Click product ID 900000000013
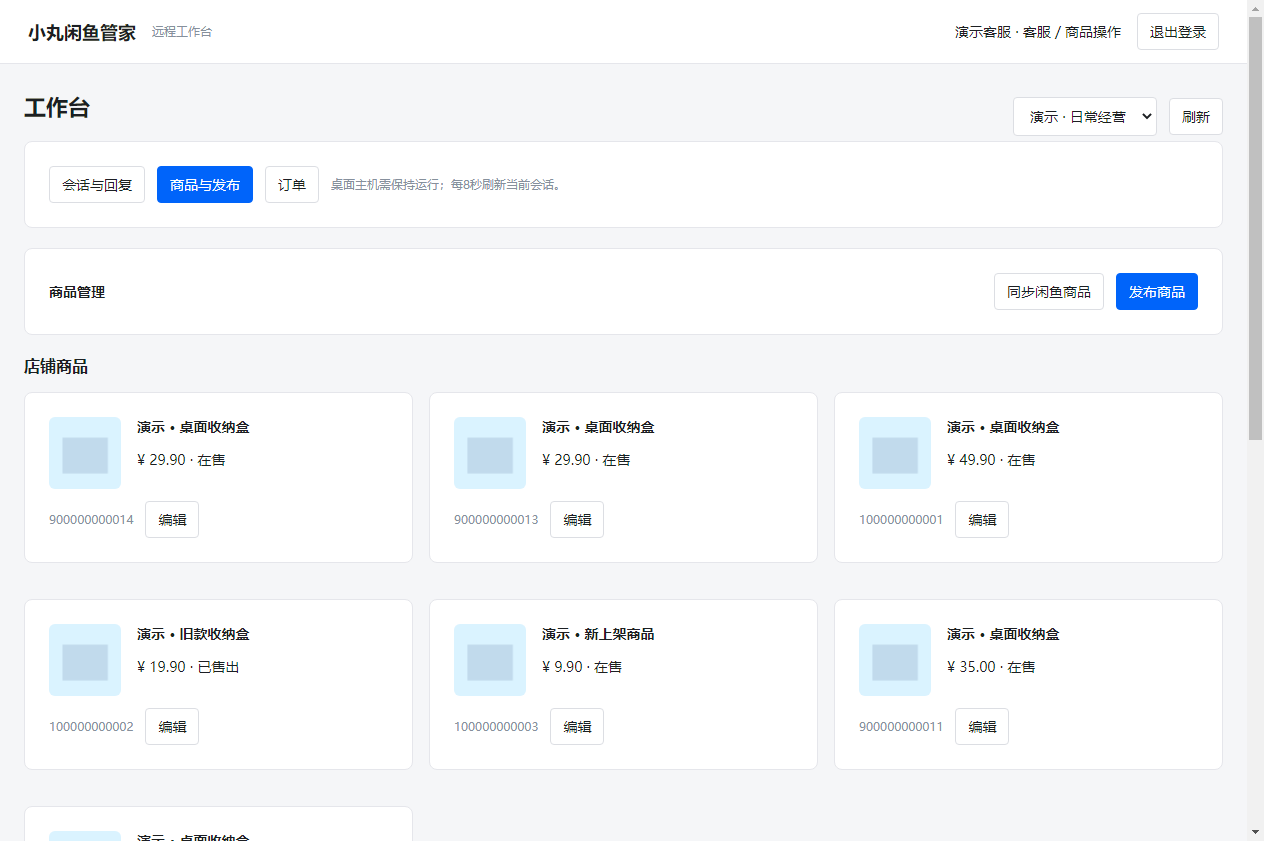 pyautogui.click(x=496, y=520)
